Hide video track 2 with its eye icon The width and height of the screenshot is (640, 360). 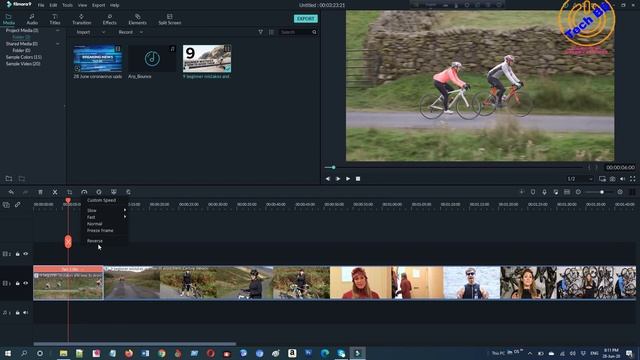click(x=25, y=254)
